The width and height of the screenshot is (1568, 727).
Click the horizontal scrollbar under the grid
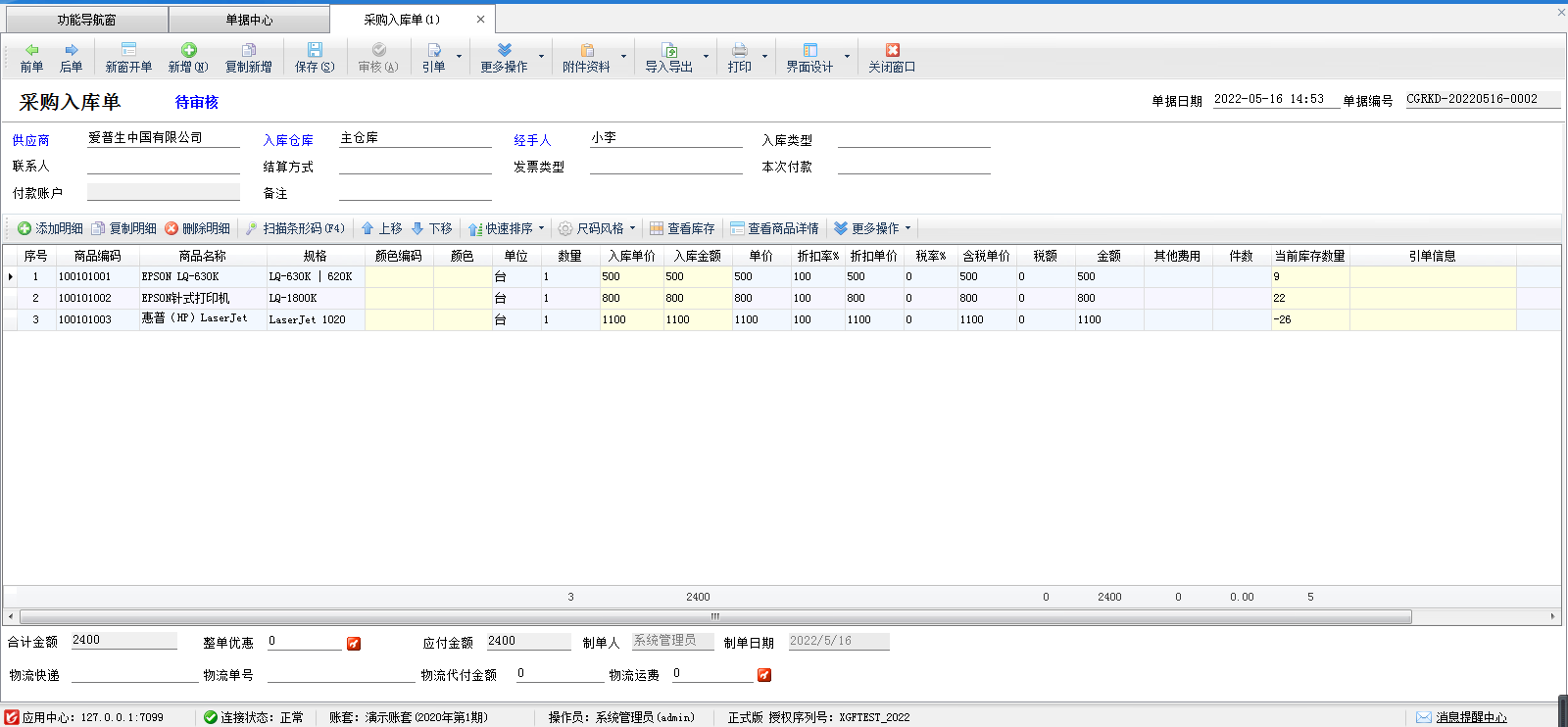(x=715, y=617)
